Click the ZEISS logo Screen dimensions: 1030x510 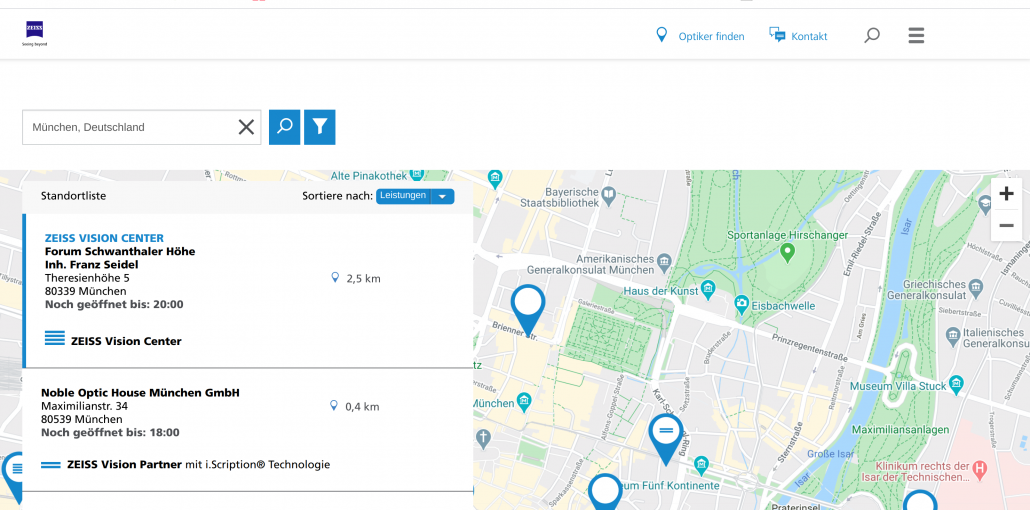pyautogui.click(x=34, y=34)
